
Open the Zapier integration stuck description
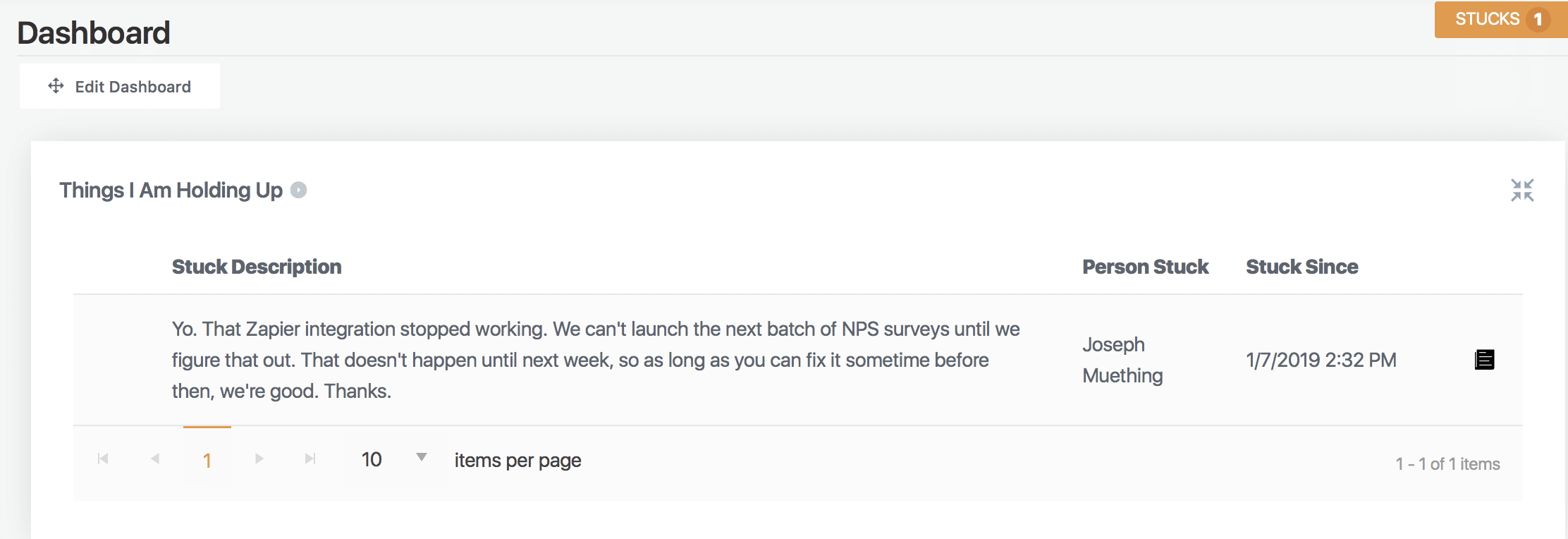[595, 360]
